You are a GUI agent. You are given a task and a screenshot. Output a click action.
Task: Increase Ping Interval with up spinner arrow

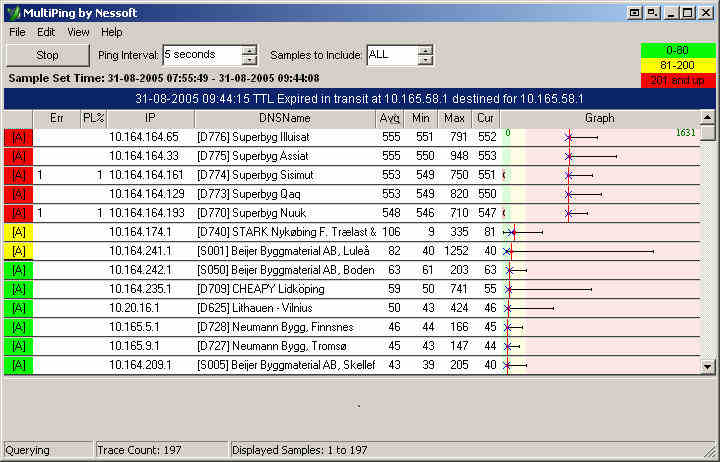coord(249,51)
